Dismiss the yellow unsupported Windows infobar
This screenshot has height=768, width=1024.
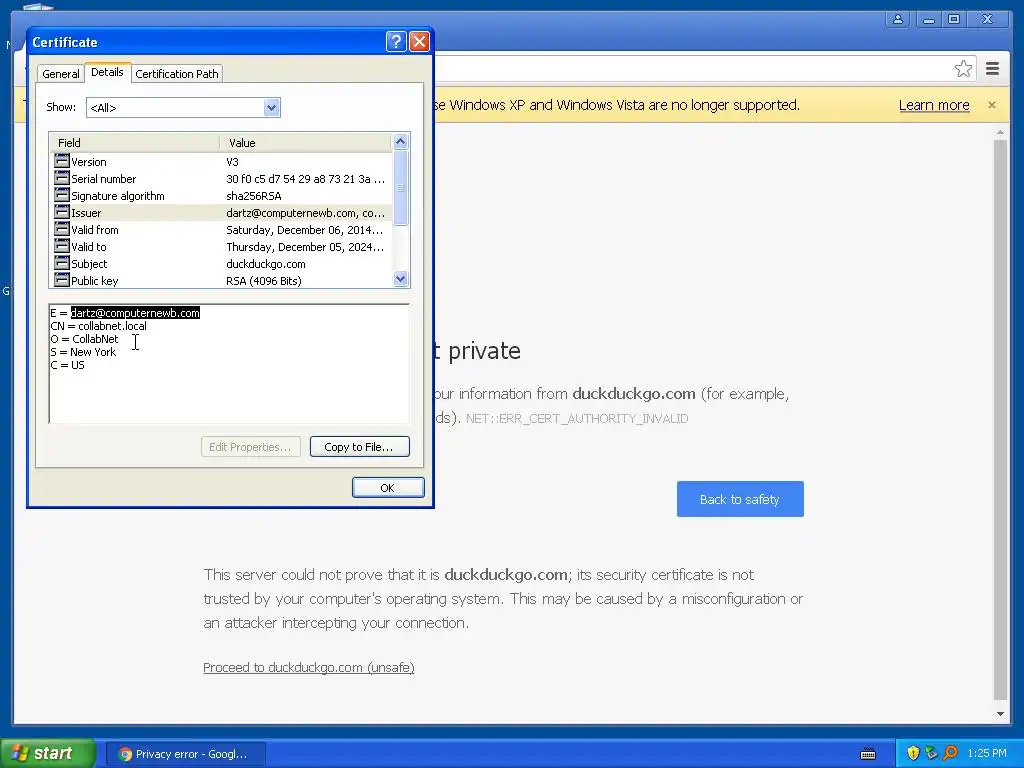tap(991, 105)
